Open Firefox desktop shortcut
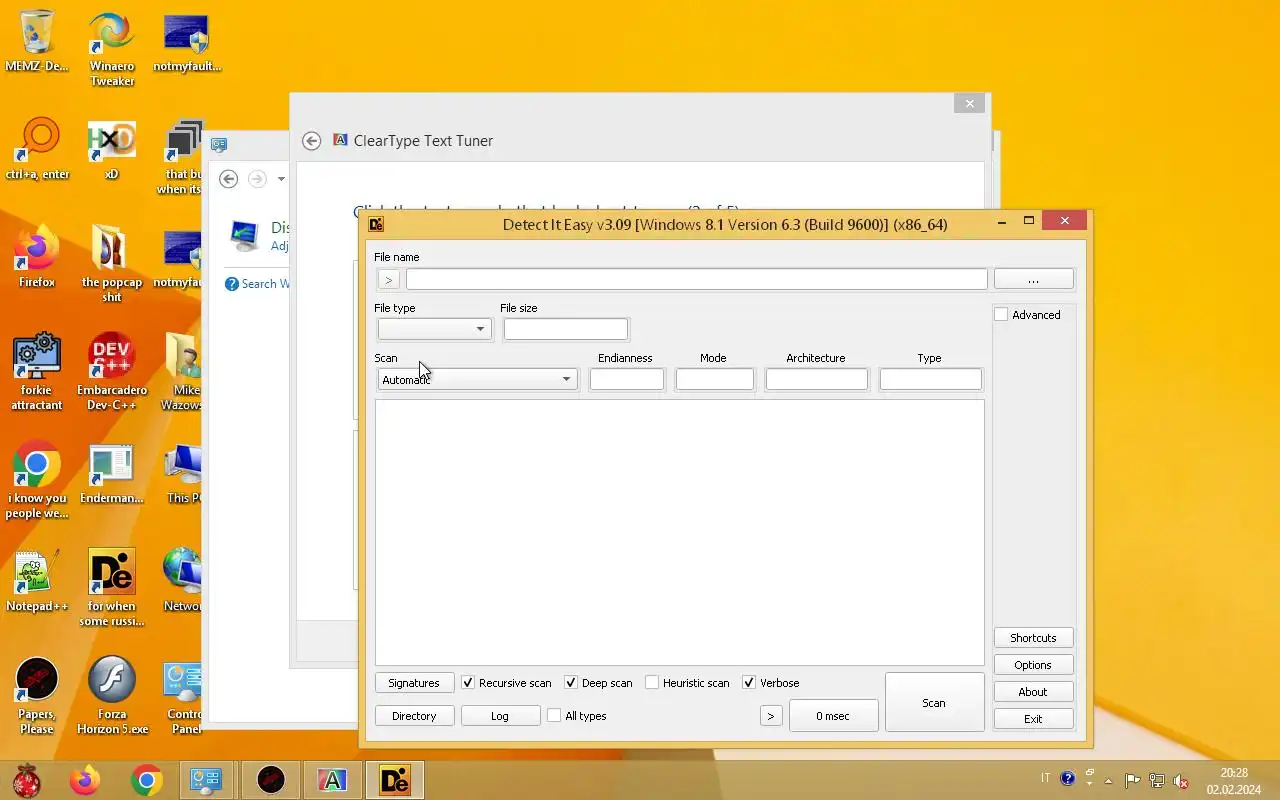The width and height of the screenshot is (1280, 800). click(37, 257)
